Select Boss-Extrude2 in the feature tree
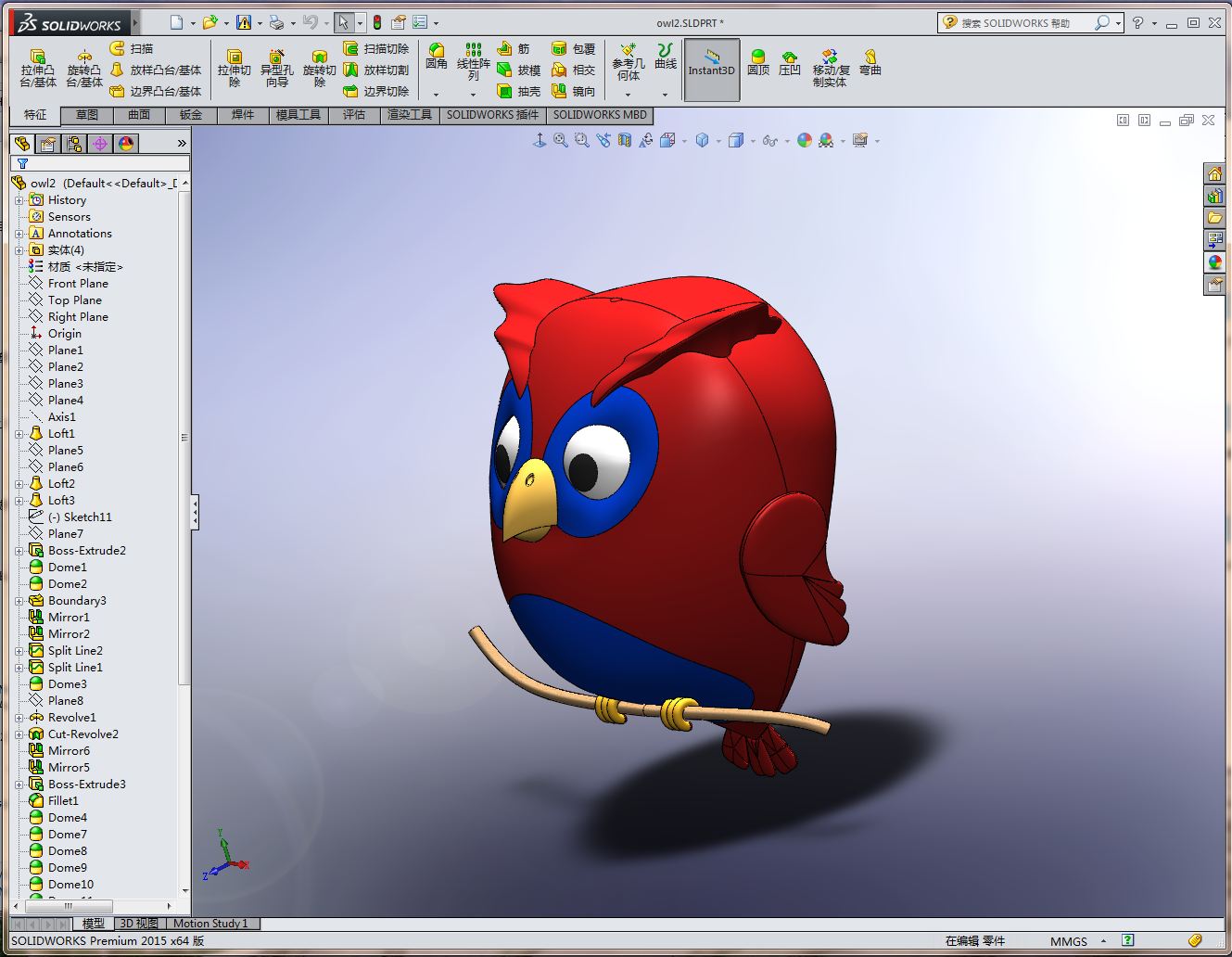This screenshot has width=1232, height=957. click(86, 551)
